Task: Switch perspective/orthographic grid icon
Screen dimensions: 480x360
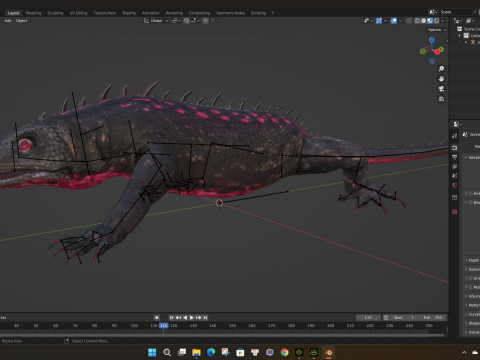Action: (x=441, y=99)
